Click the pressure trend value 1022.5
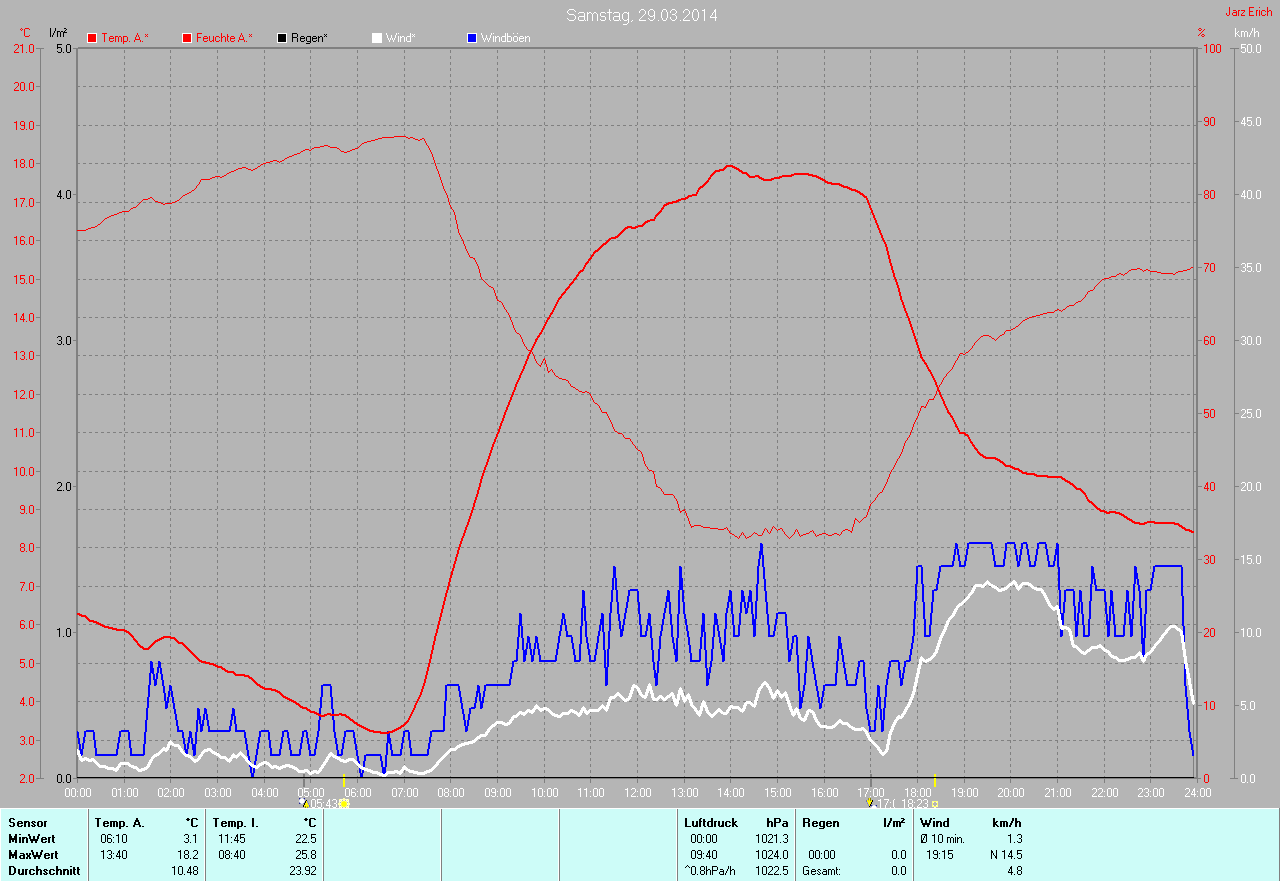 (771, 871)
